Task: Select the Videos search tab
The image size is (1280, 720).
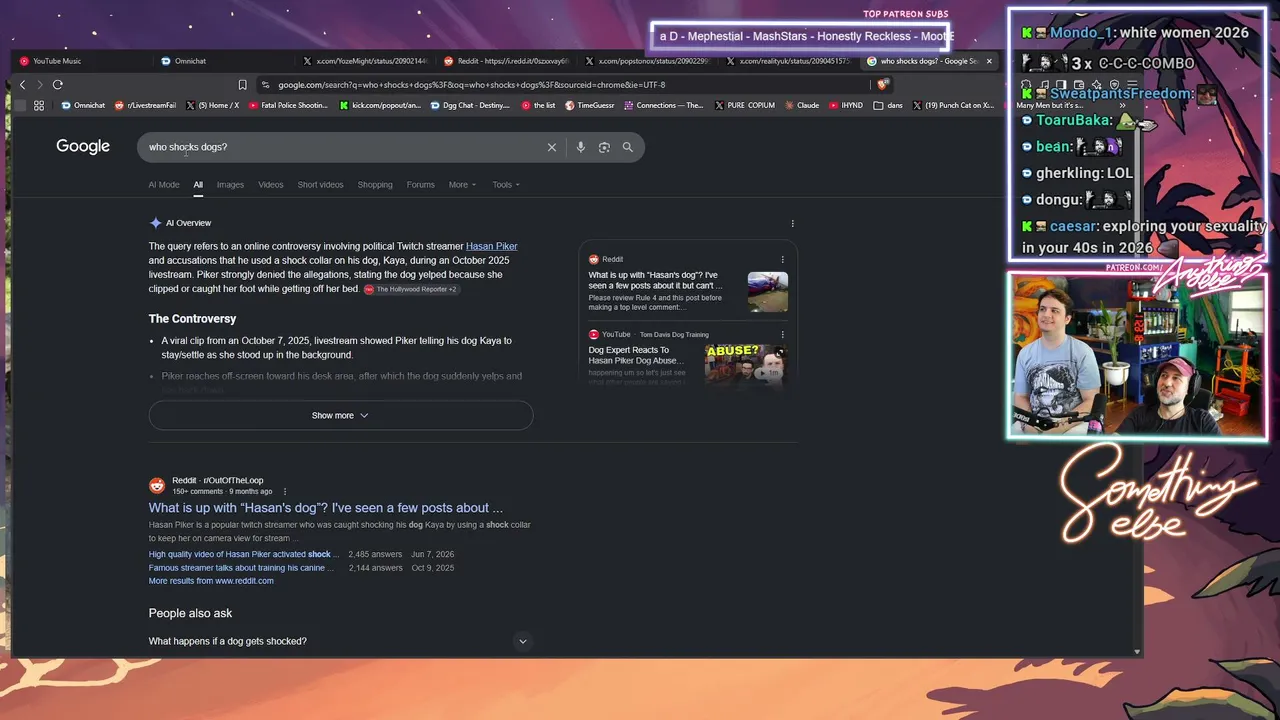Action: pyautogui.click(x=271, y=185)
